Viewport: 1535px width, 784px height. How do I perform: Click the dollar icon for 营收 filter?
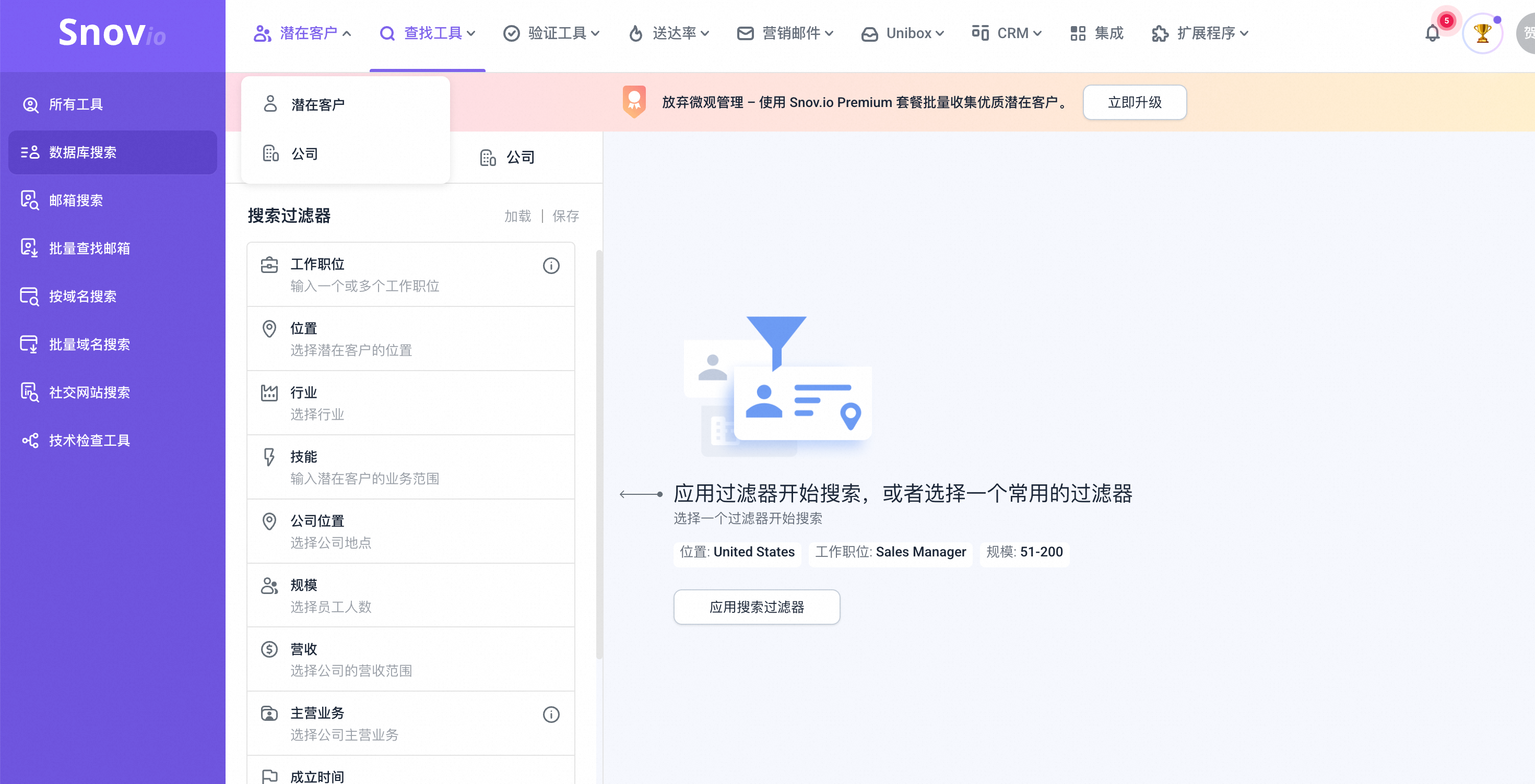(x=269, y=649)
